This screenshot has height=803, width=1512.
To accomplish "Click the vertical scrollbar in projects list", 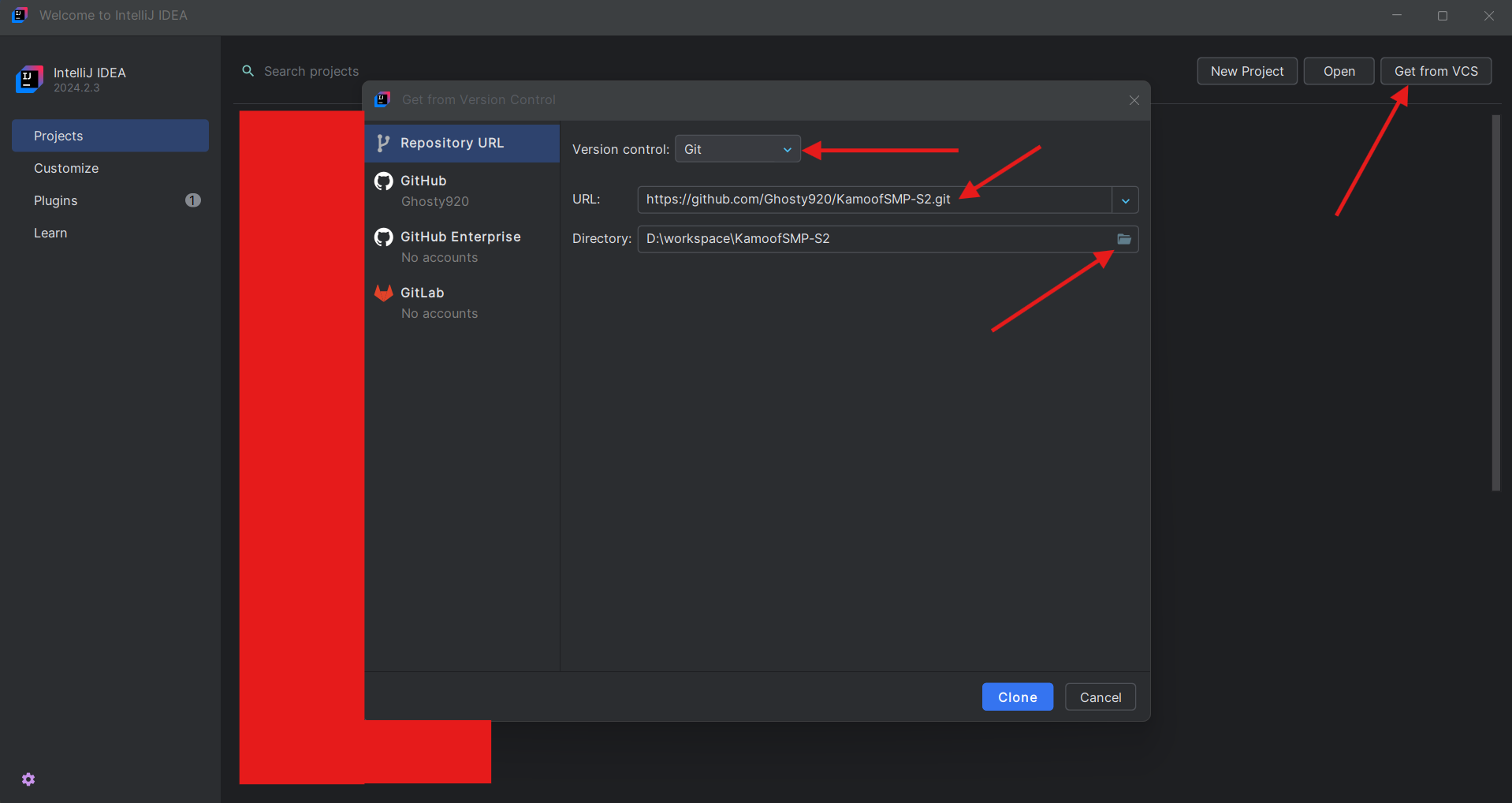I will (x=1495, y=303).
